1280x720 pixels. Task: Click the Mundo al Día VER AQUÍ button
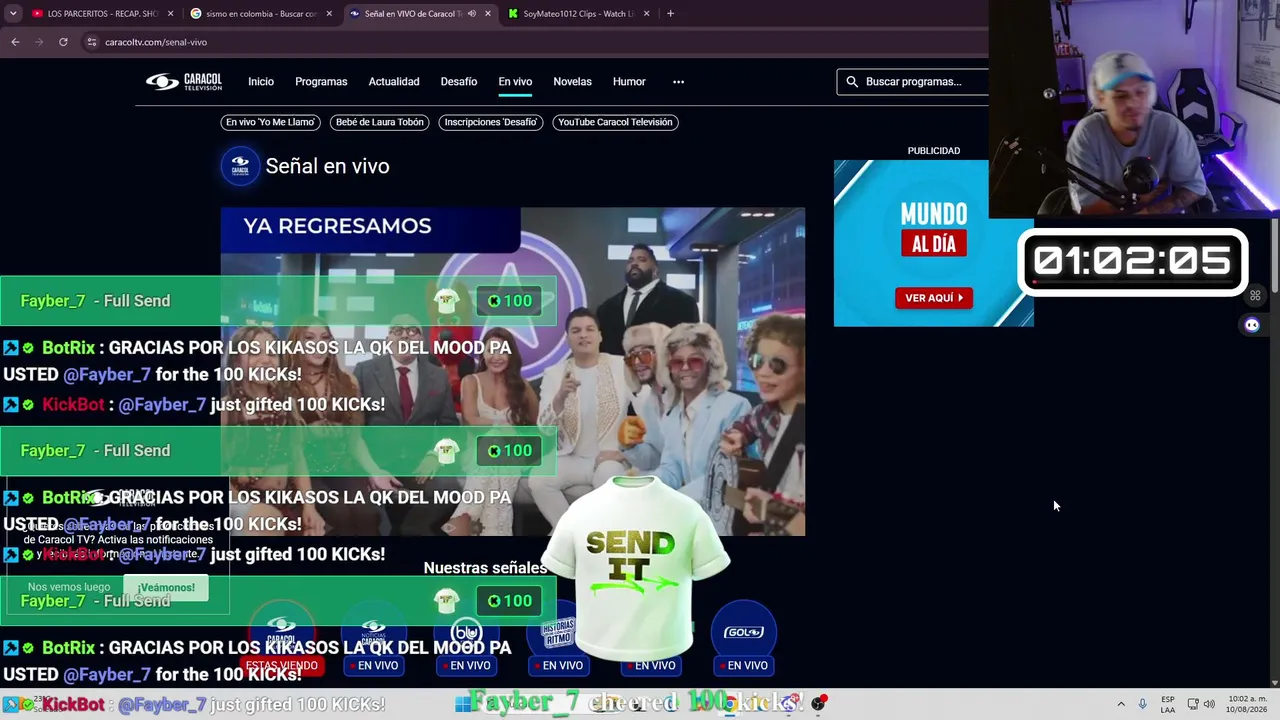click(x=934, y=298)
